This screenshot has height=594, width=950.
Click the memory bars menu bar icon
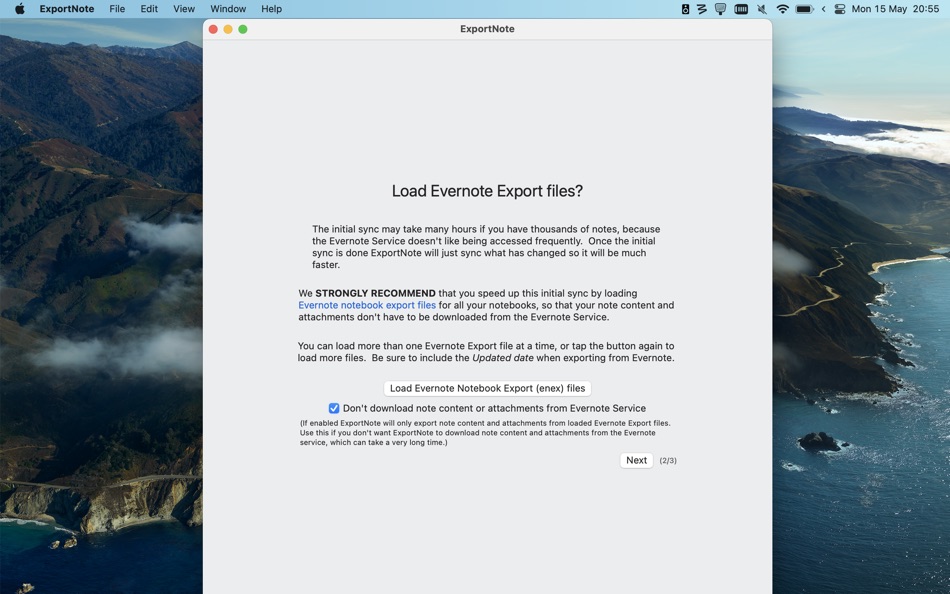740,9
